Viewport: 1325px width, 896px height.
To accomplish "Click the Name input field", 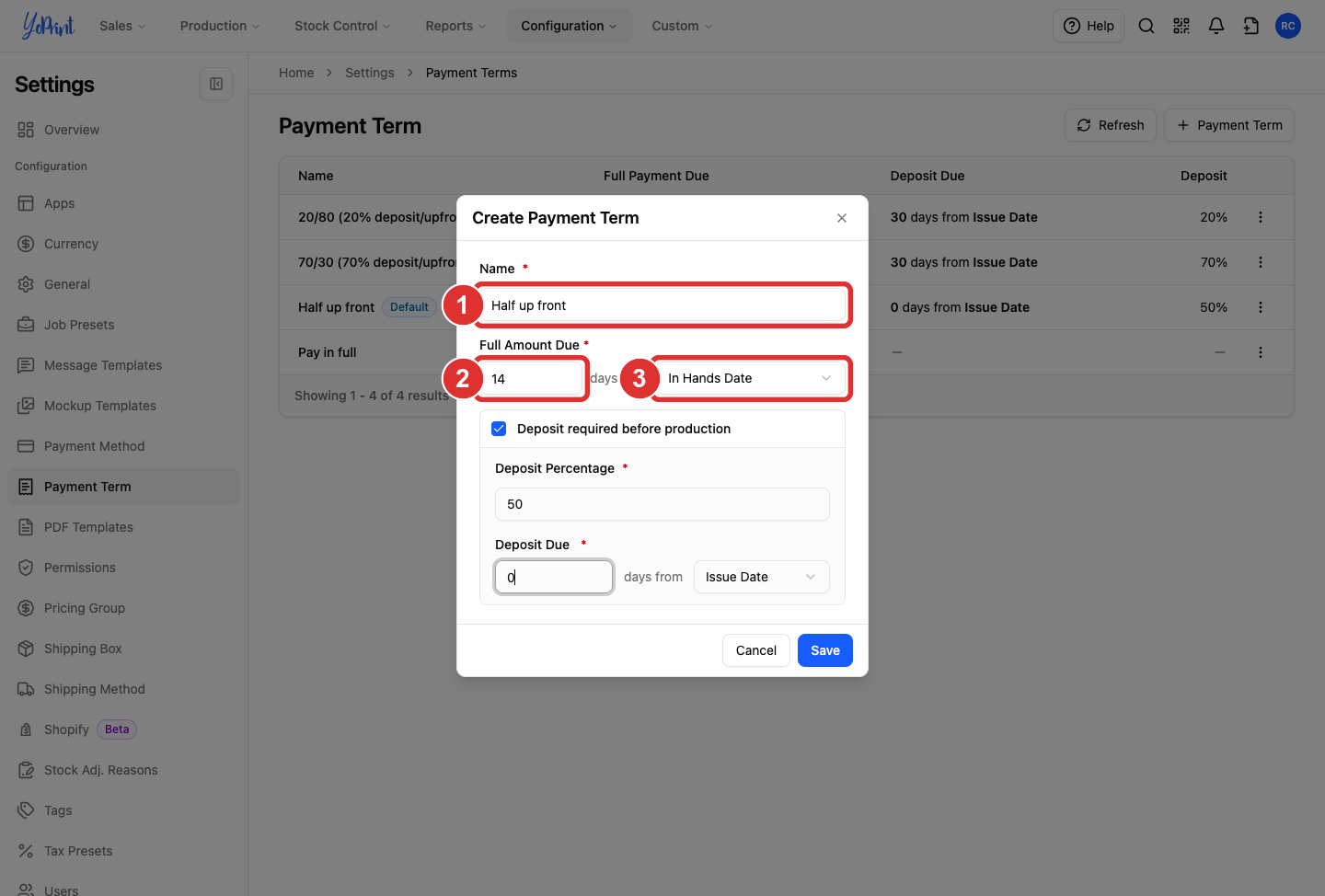I will [x=662, y=305].
